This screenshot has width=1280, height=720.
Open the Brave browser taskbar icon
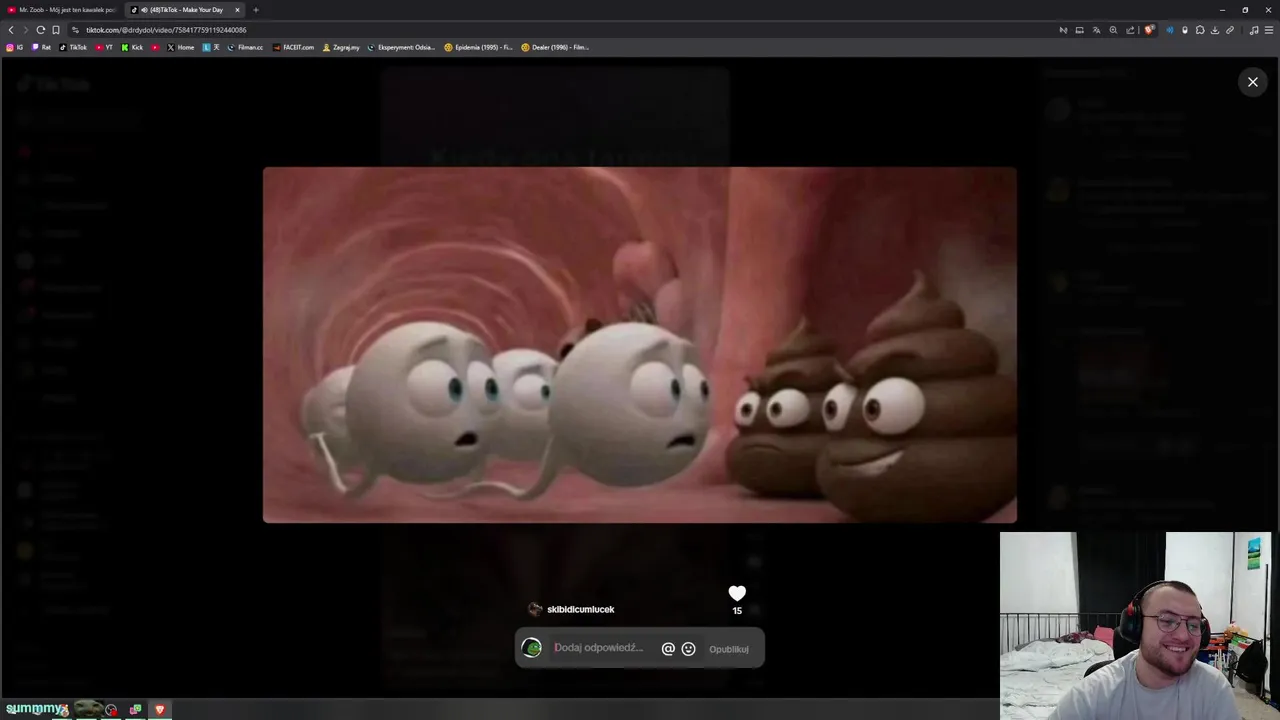(159, 709)
